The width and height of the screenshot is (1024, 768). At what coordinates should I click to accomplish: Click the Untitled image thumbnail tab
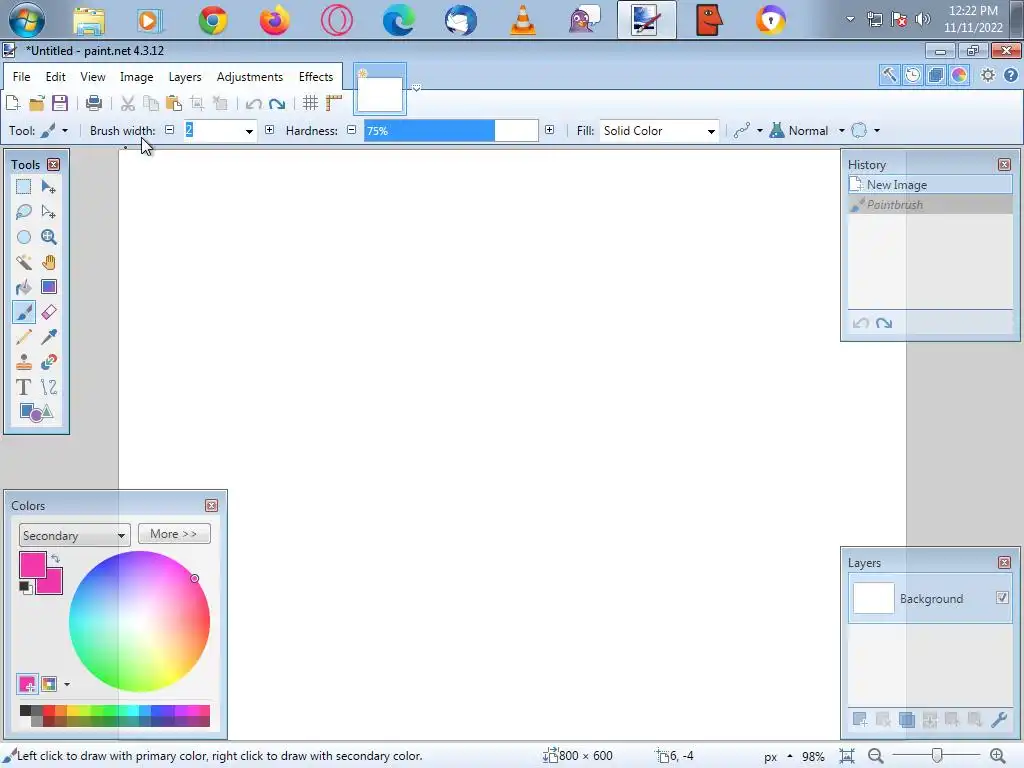380,89
